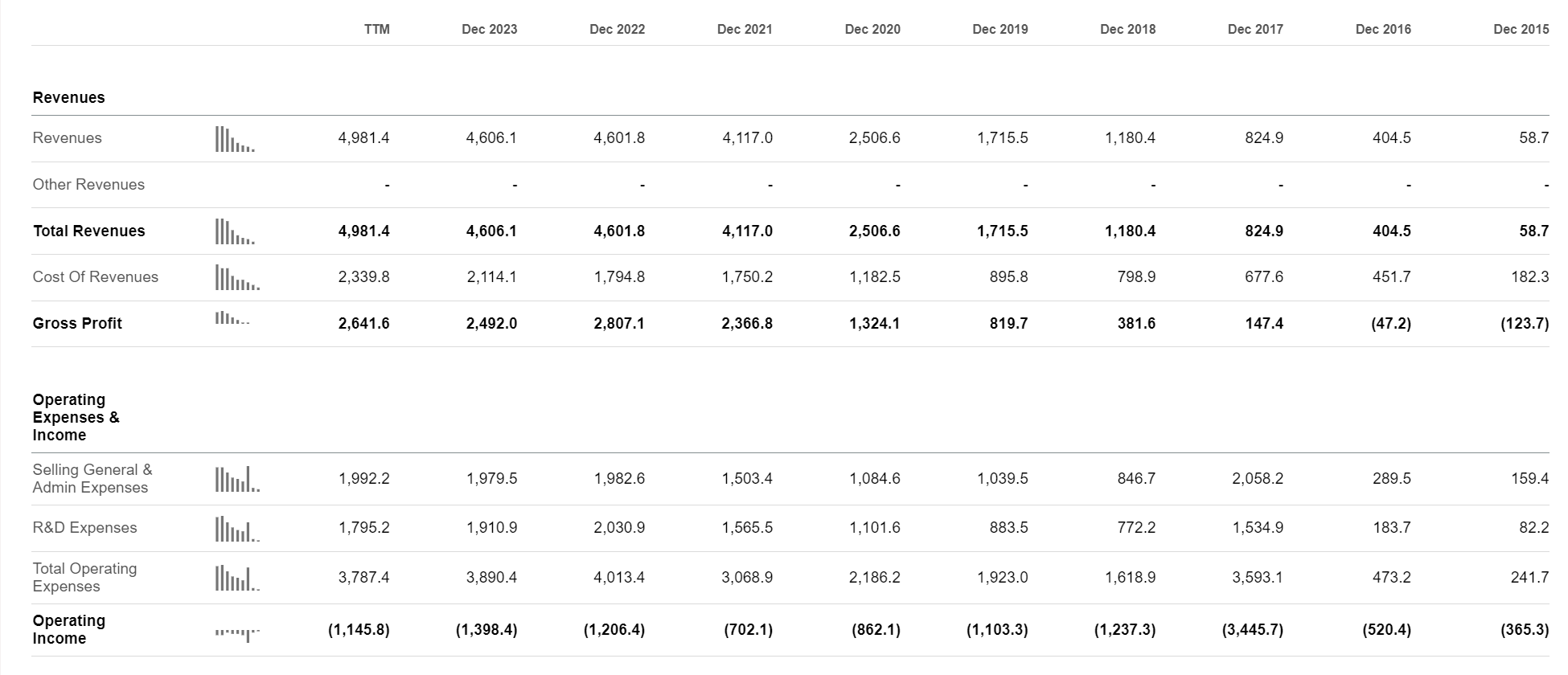
Task: Select the TTM Total Revenues value 4,981.4
Action: coord(364,231)
